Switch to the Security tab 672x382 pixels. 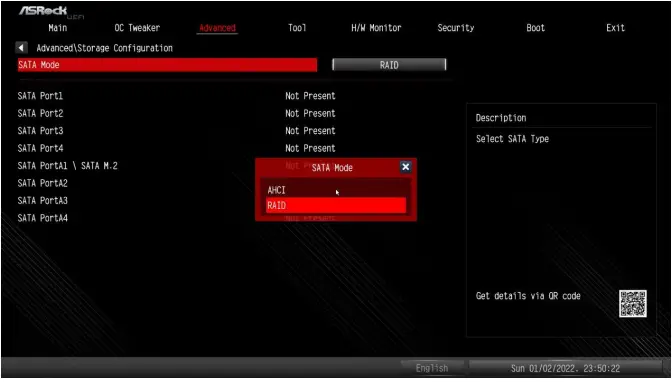pos(456,28)
